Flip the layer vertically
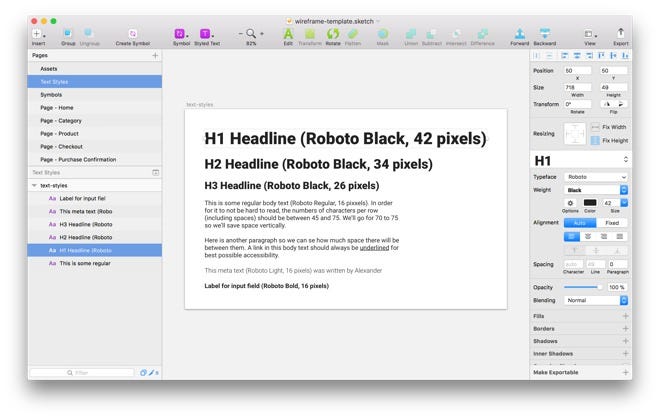 (620, 104)
